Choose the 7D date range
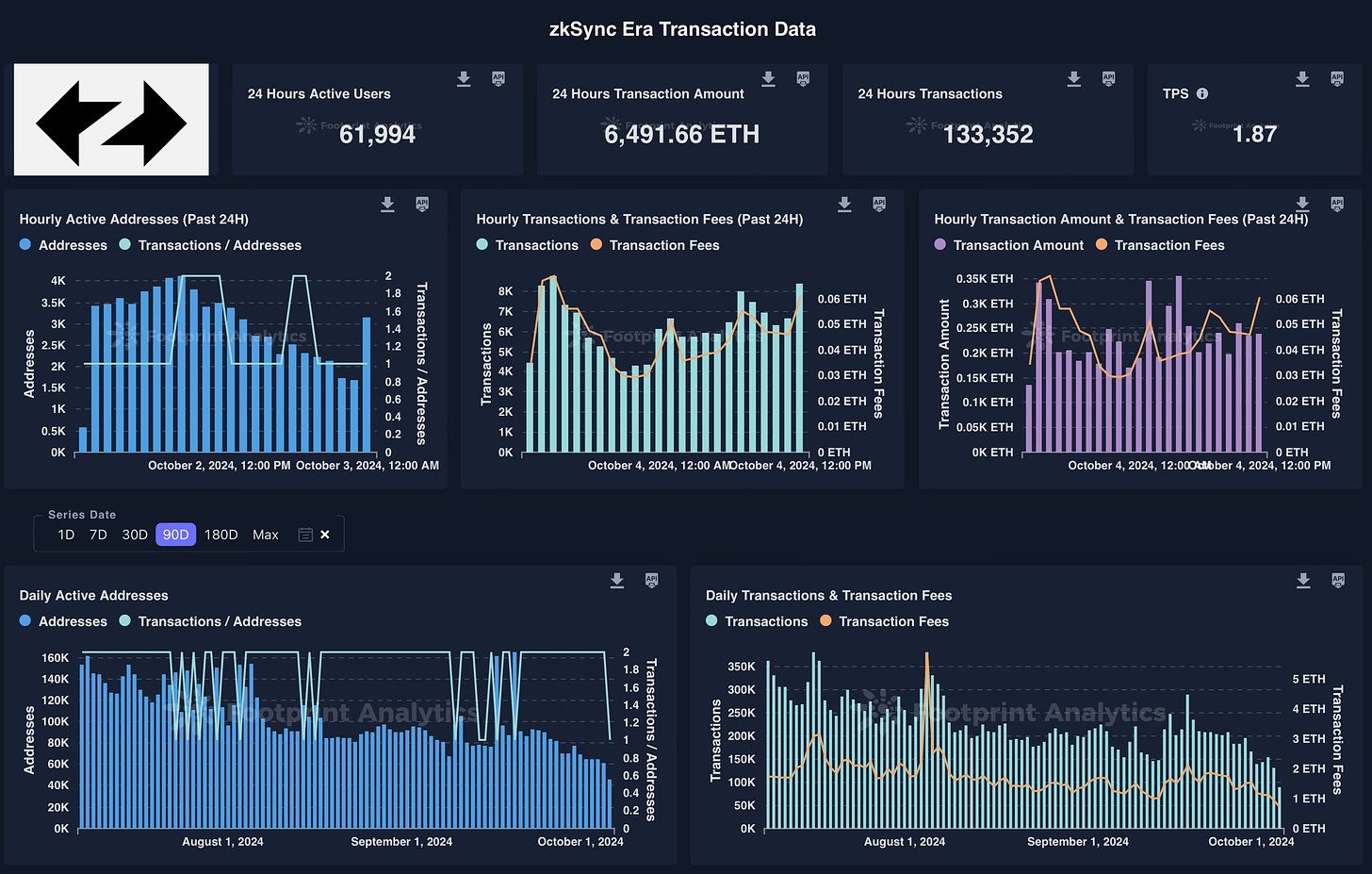 click(x=98, y=535)
